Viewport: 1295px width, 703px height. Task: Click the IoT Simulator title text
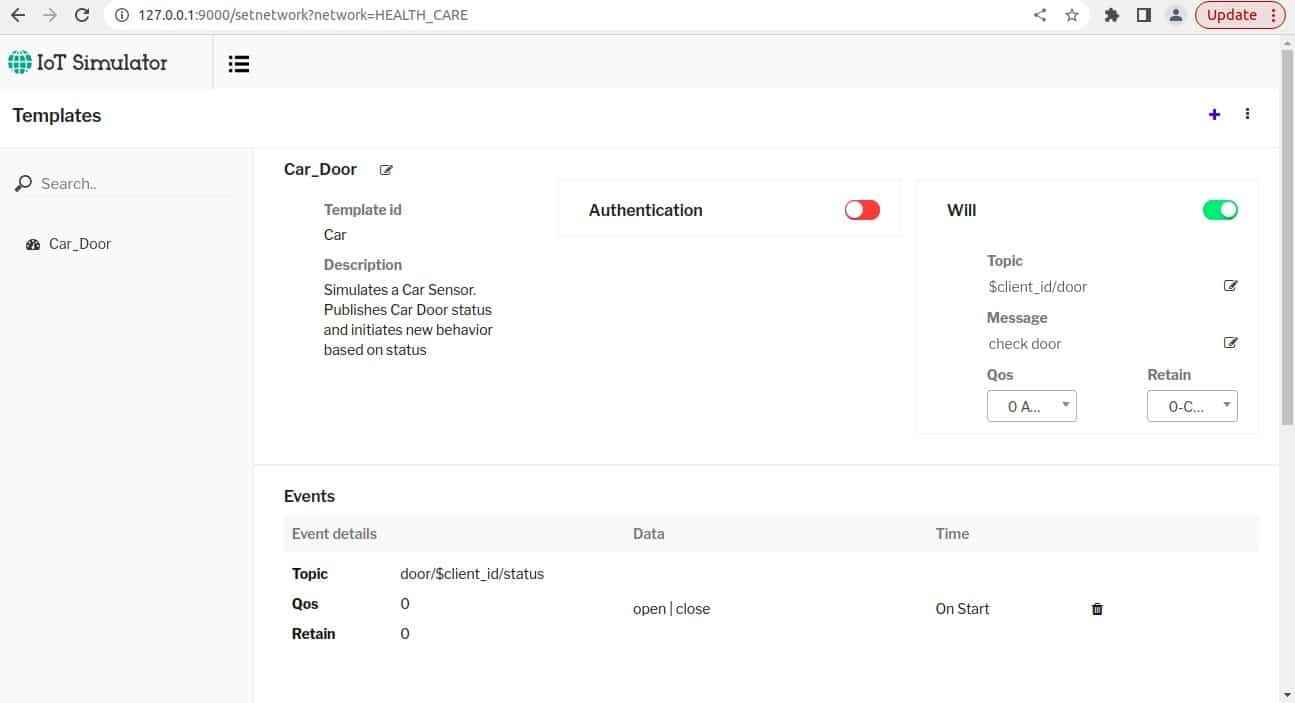102,62
